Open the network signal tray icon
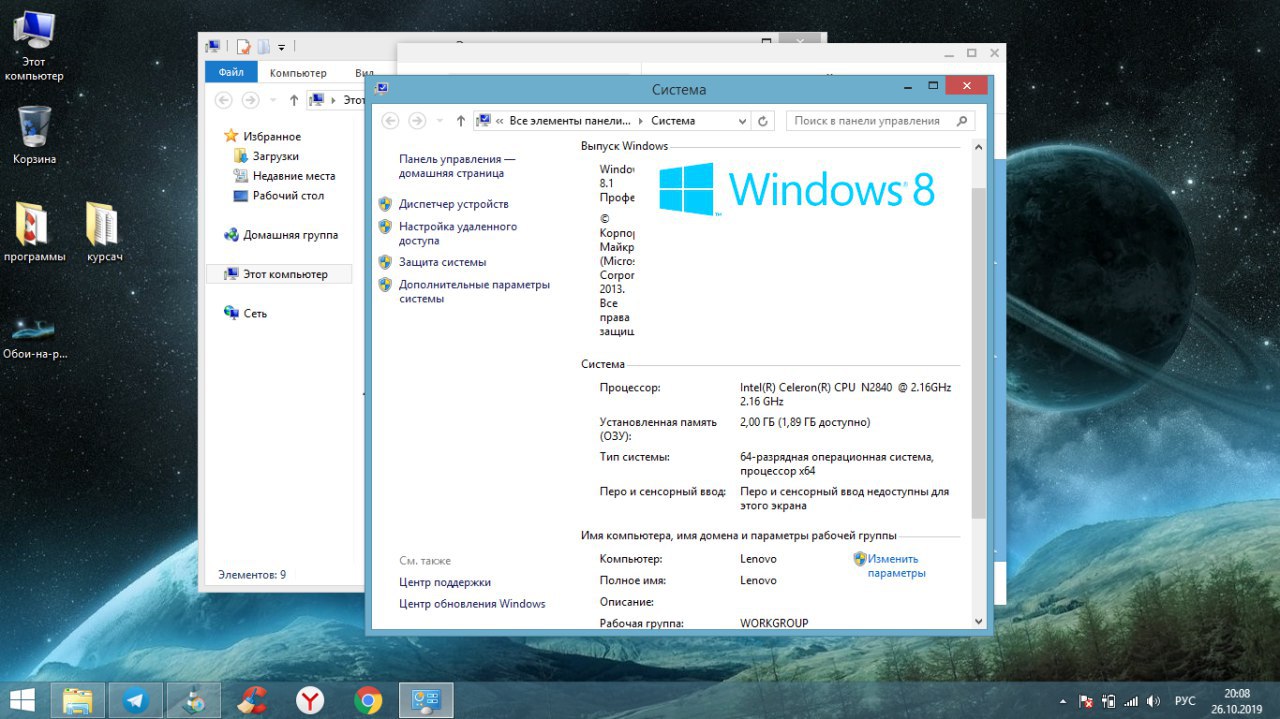Screen dimensions: 1280x719 (1132, 702)
